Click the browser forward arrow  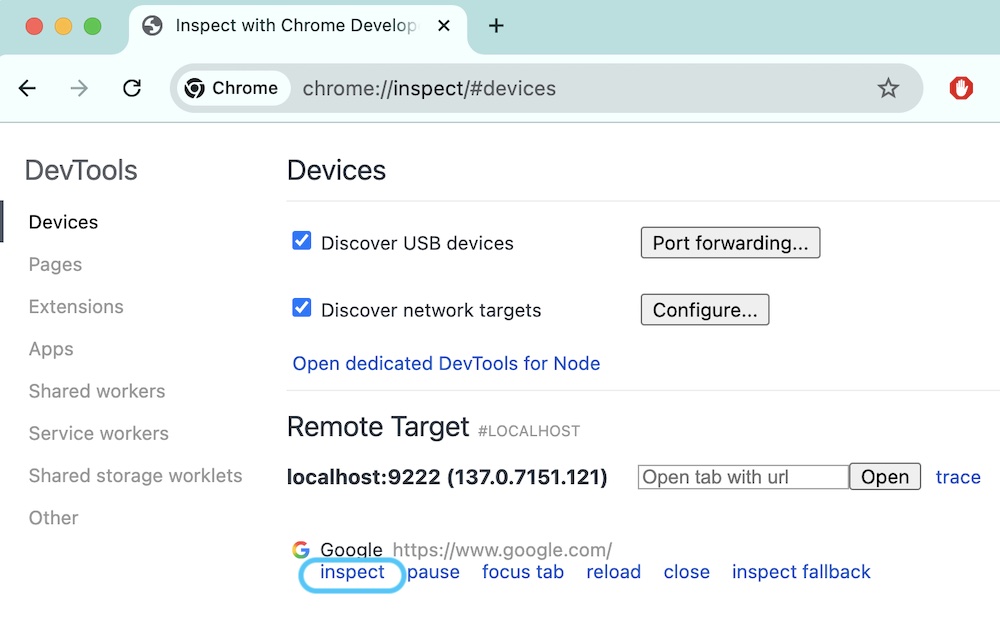79,88
